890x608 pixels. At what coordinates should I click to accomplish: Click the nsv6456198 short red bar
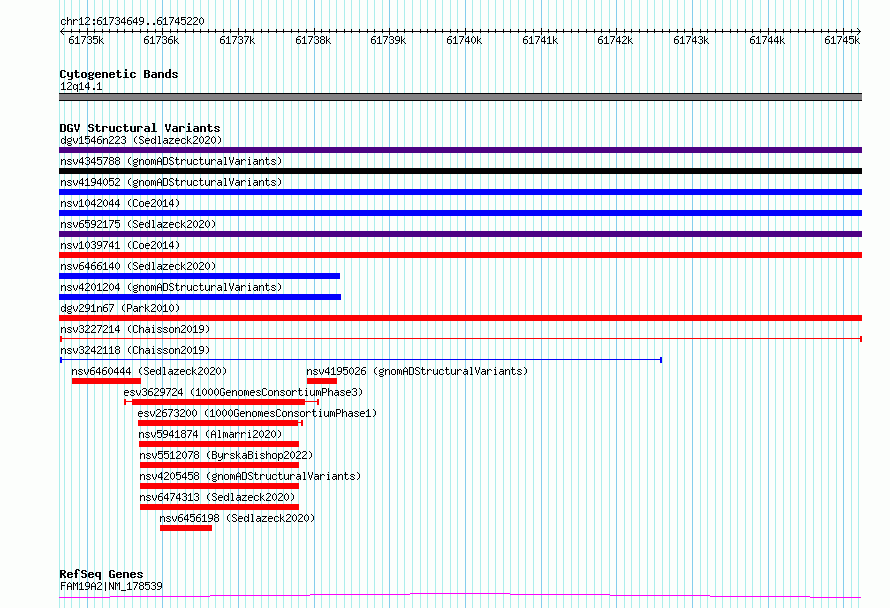[186, 528]
